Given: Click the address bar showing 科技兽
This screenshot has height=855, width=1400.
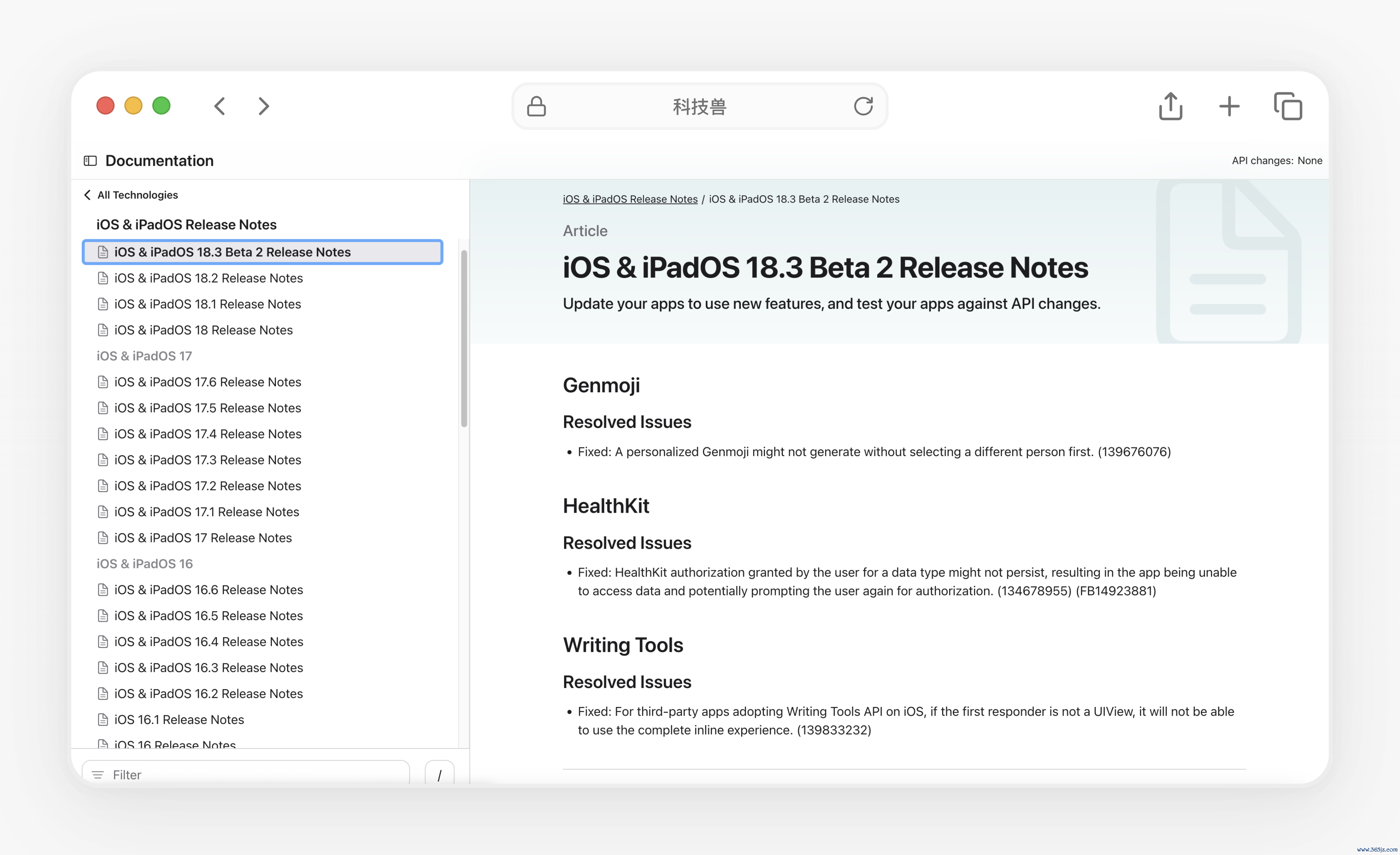Looking at the screenshot, I should (x=699, y=106).
